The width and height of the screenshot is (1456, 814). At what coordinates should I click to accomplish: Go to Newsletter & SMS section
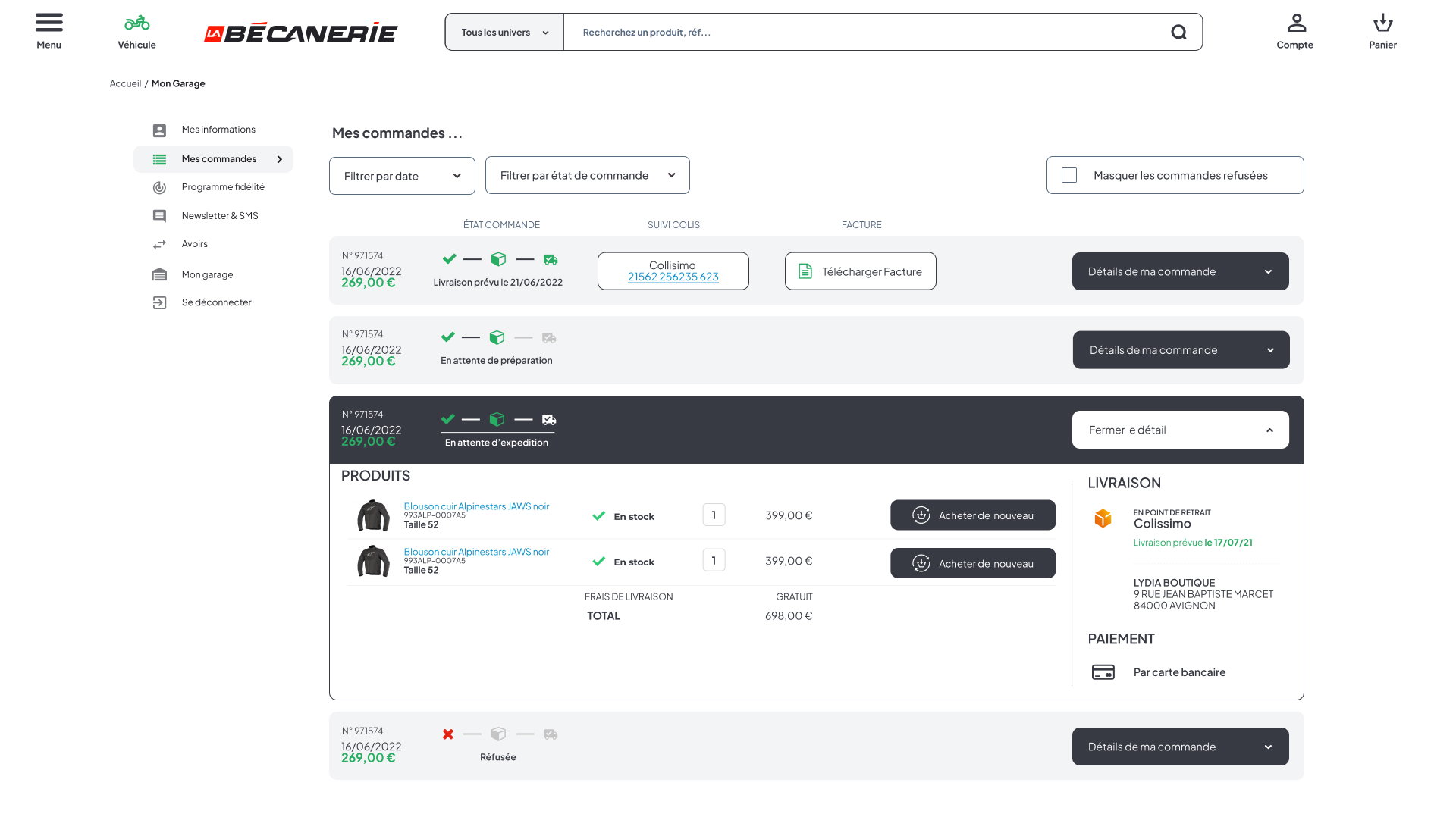220,216
